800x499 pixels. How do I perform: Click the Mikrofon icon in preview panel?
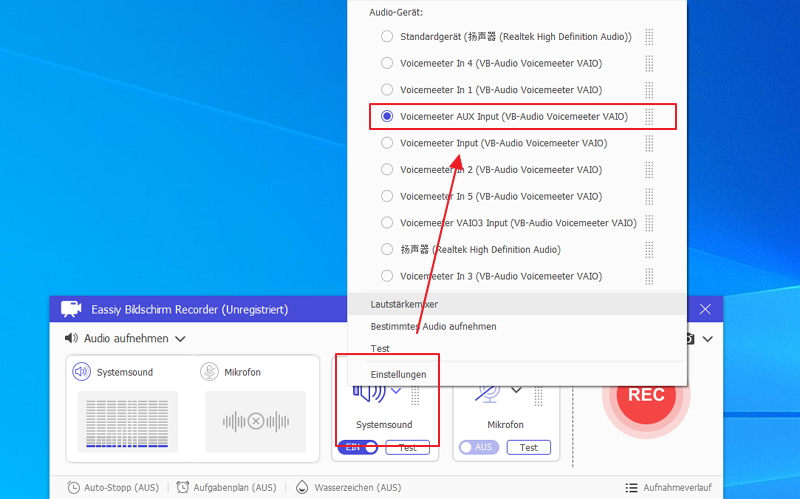[x=209, y=372]
